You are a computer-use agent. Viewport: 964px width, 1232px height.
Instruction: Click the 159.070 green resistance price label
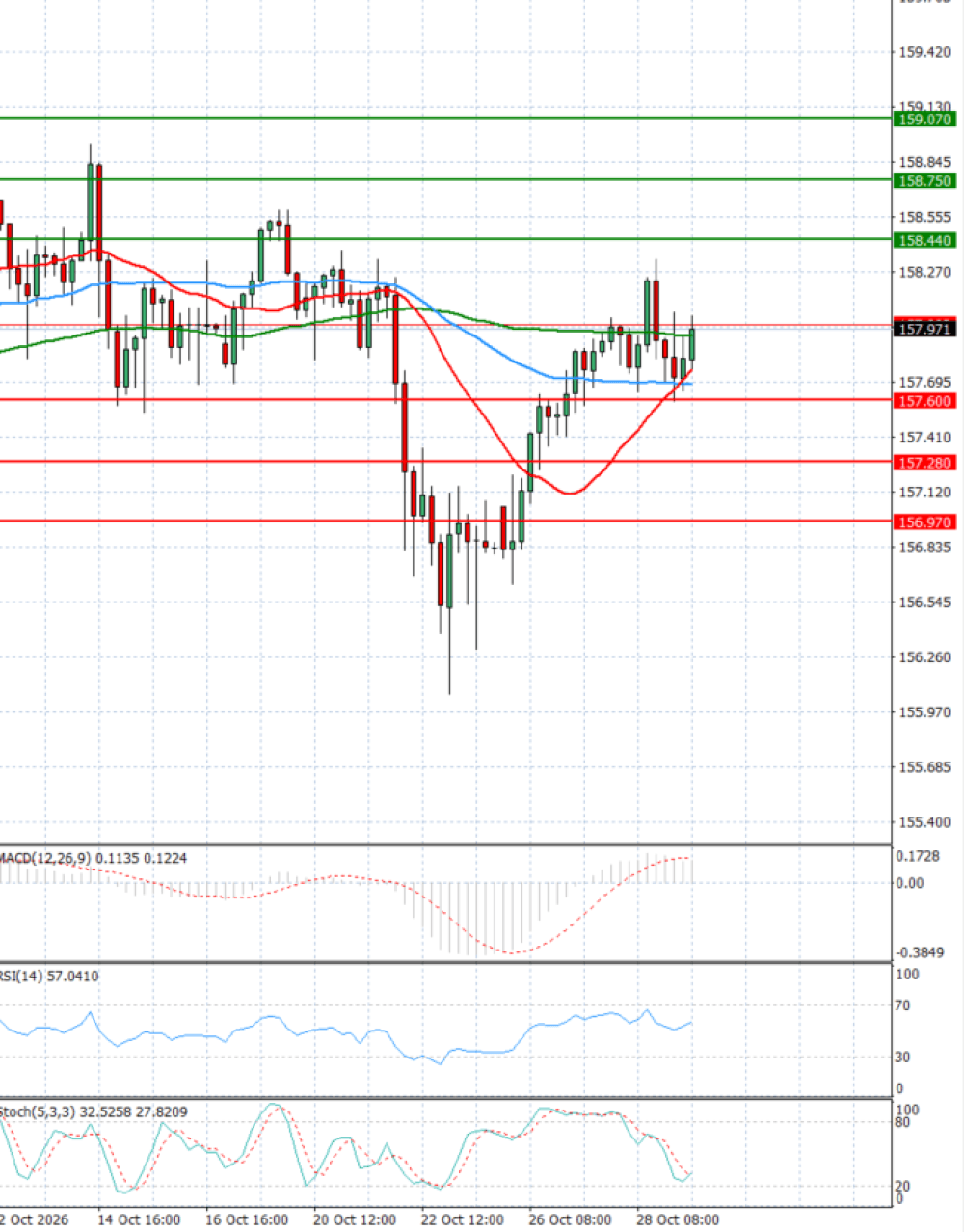click(924, 120)
